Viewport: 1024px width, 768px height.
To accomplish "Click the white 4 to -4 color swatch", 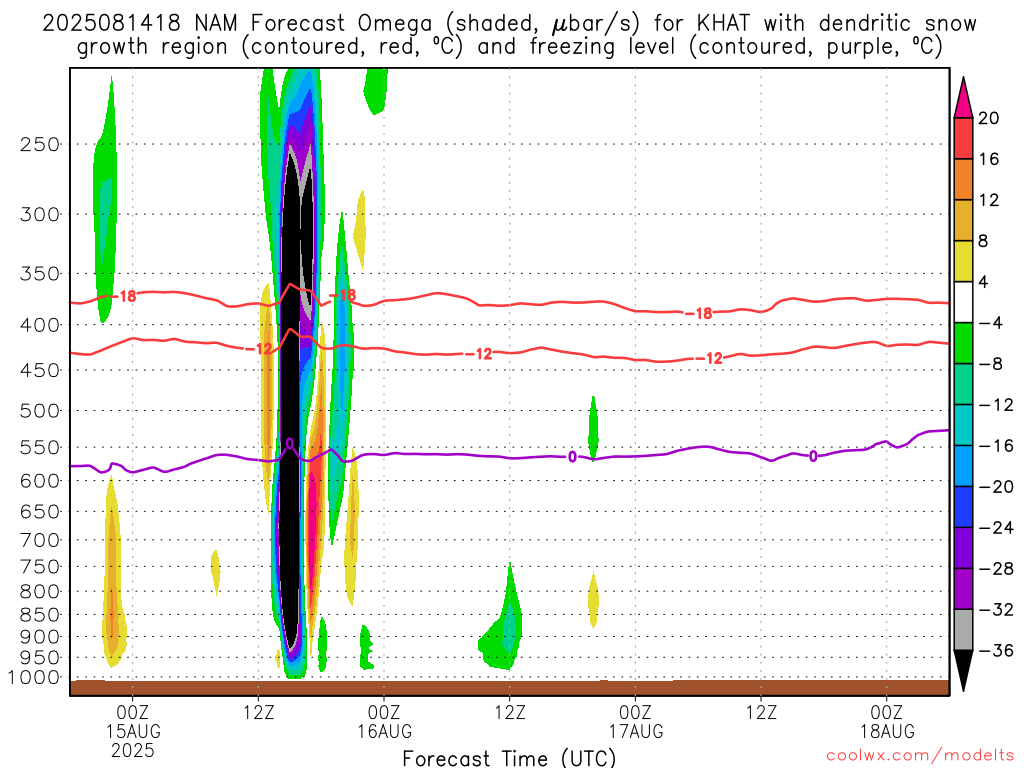I will pos(963,302).
